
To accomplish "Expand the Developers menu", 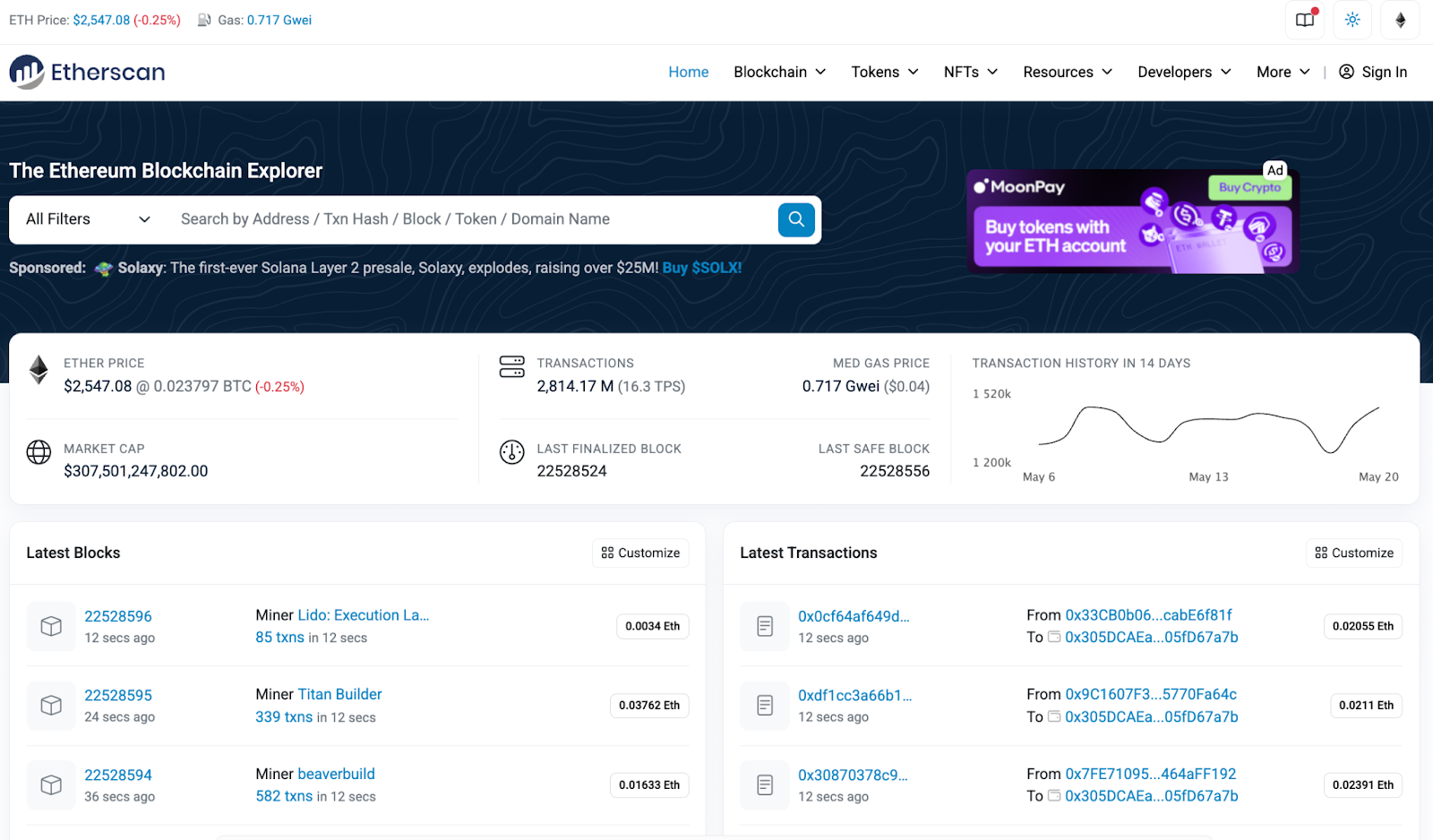I will coord(1184,72).
